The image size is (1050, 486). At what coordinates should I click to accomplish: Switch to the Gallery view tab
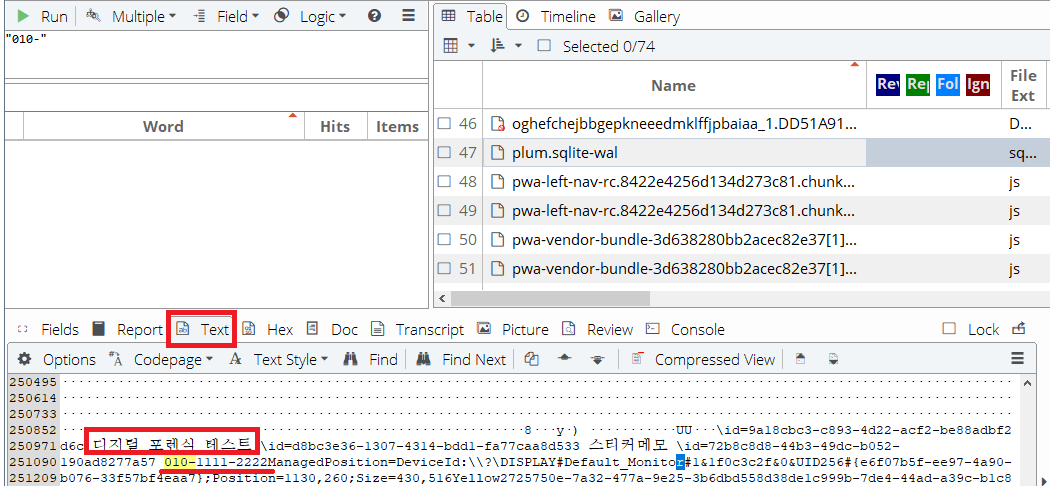point(645,16)
